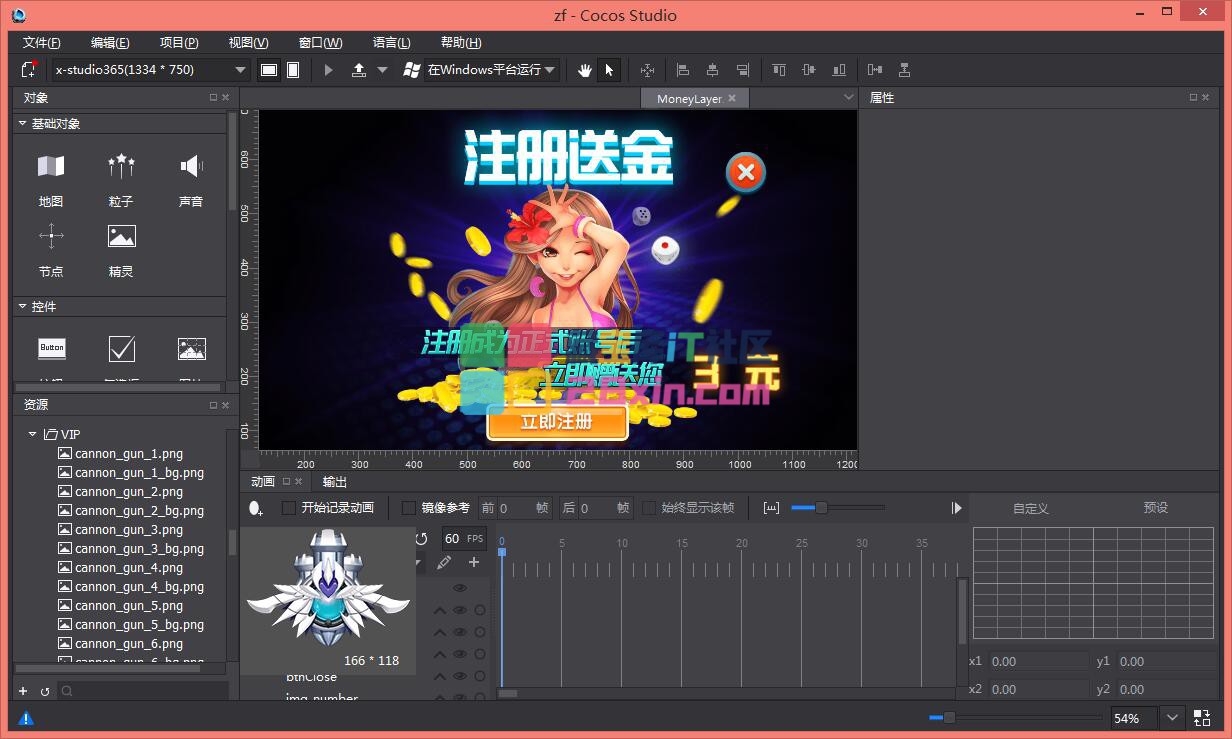Click the play preview button in the toolbar

[x=329, y=70]
